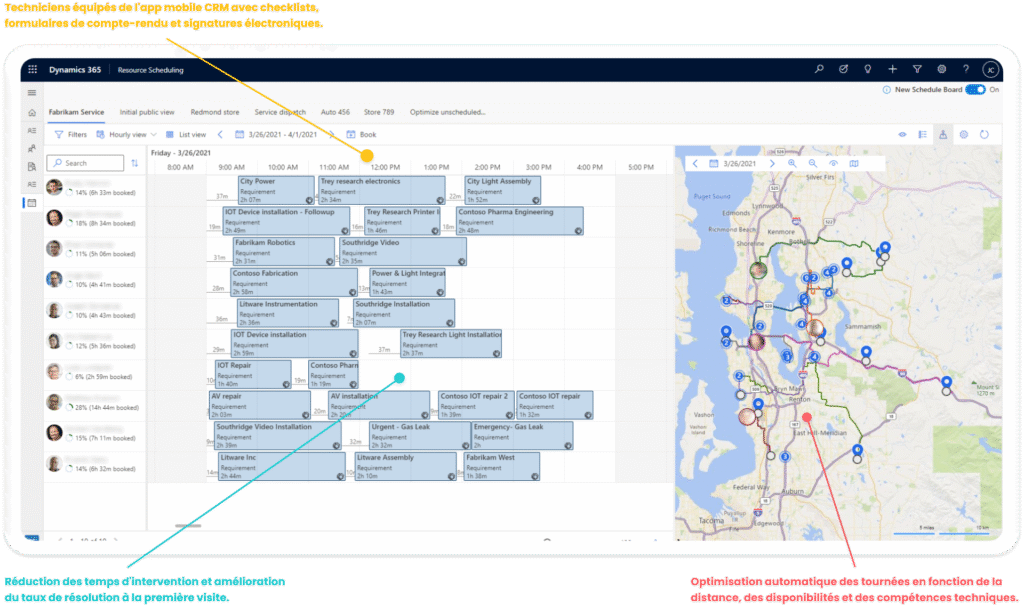Select the Litware Assembly booking

pyautogui.click(x=406, y=466)
